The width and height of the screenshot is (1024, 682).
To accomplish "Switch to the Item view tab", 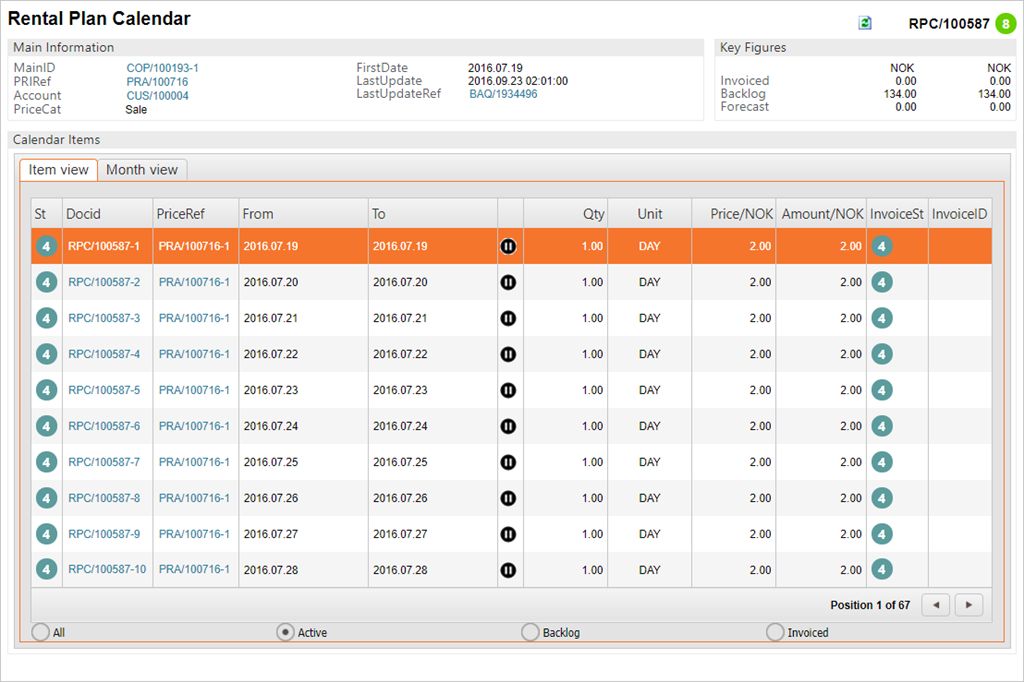I will [58, 170].
